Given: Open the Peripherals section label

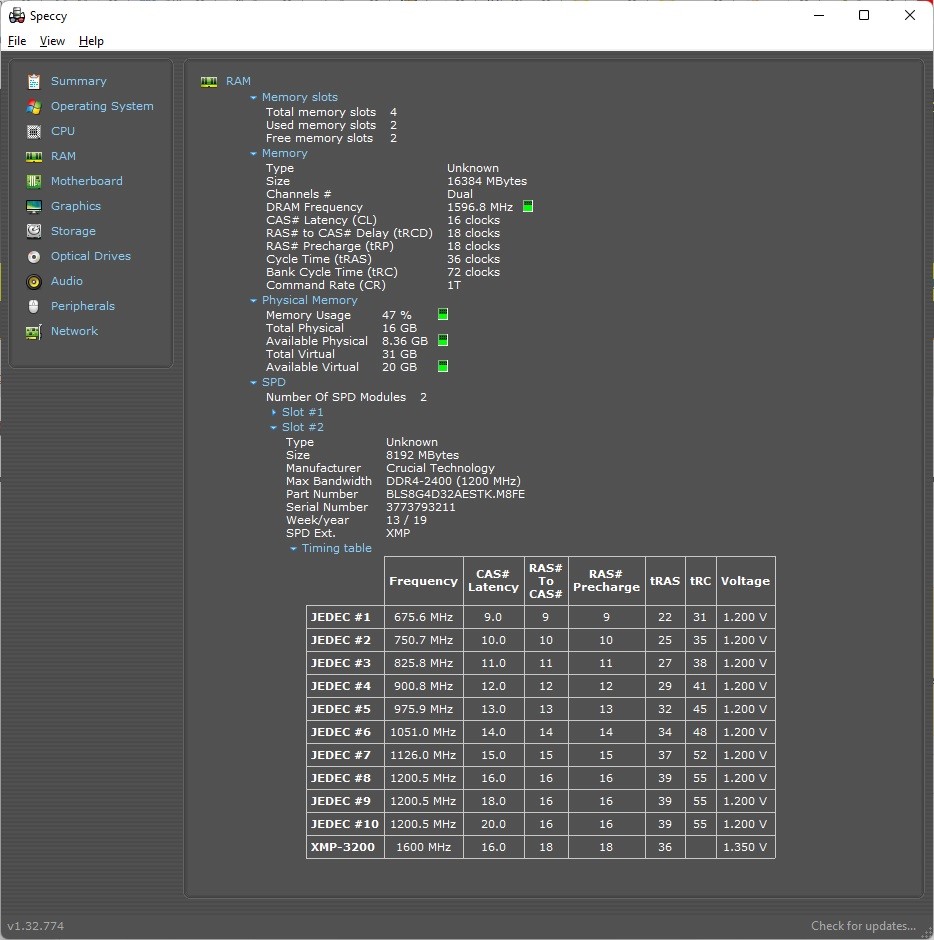Looking at the screenshot, I should (83, 306).
